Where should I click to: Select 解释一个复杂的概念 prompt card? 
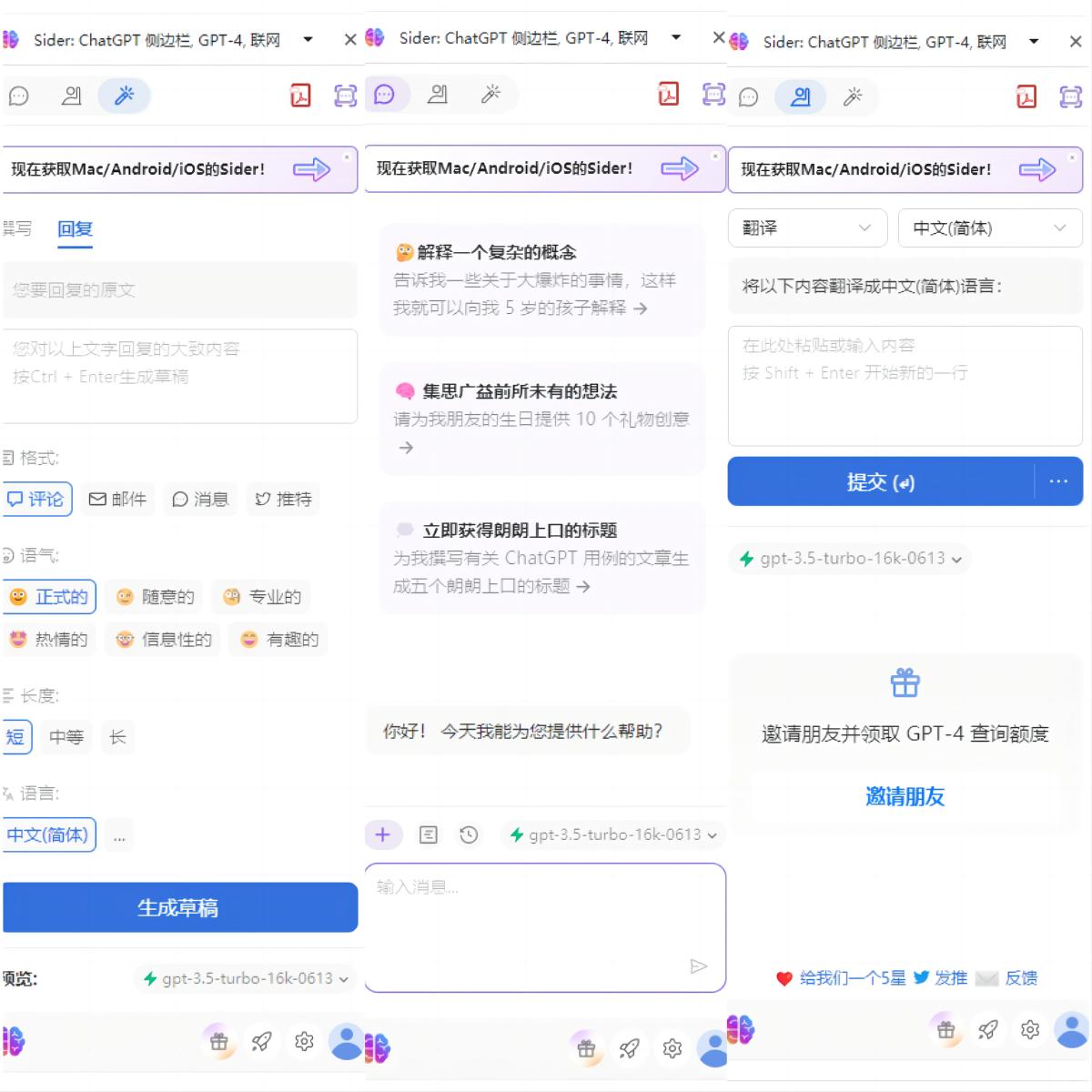tap(542, 279)
